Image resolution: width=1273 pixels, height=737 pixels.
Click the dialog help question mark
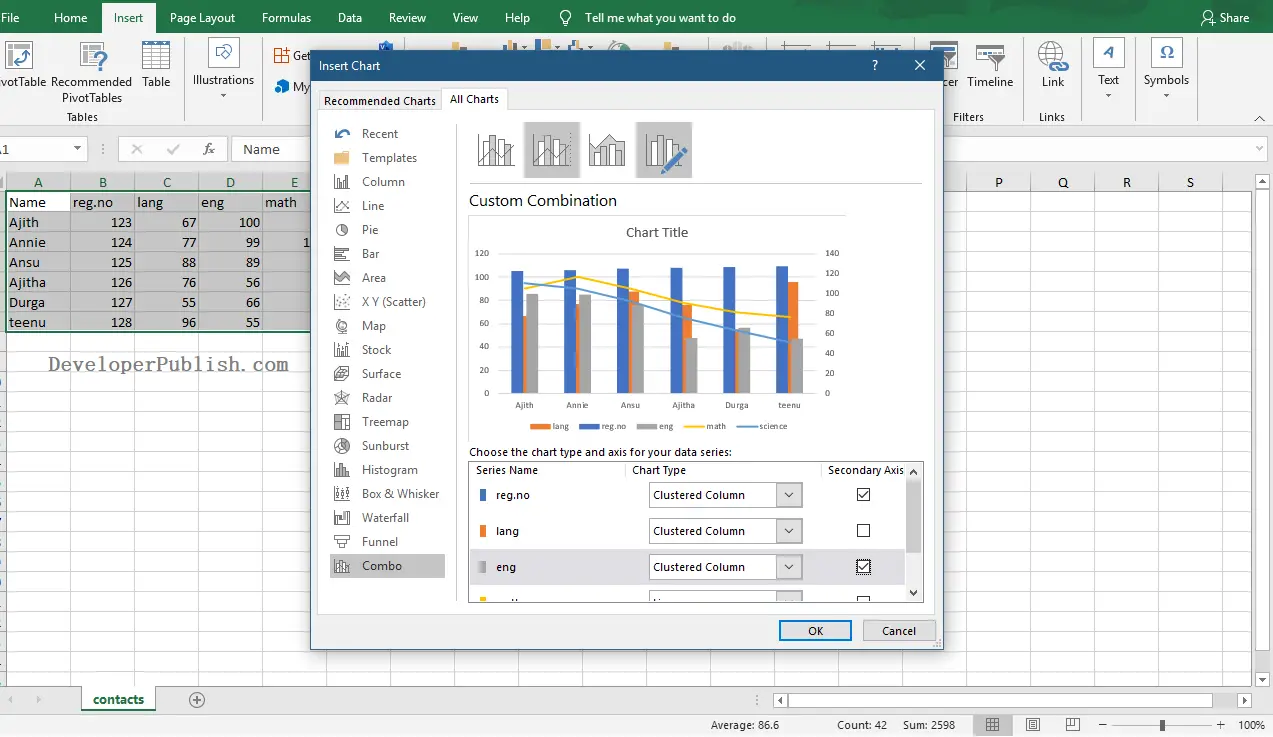click(x=875, y=65)
